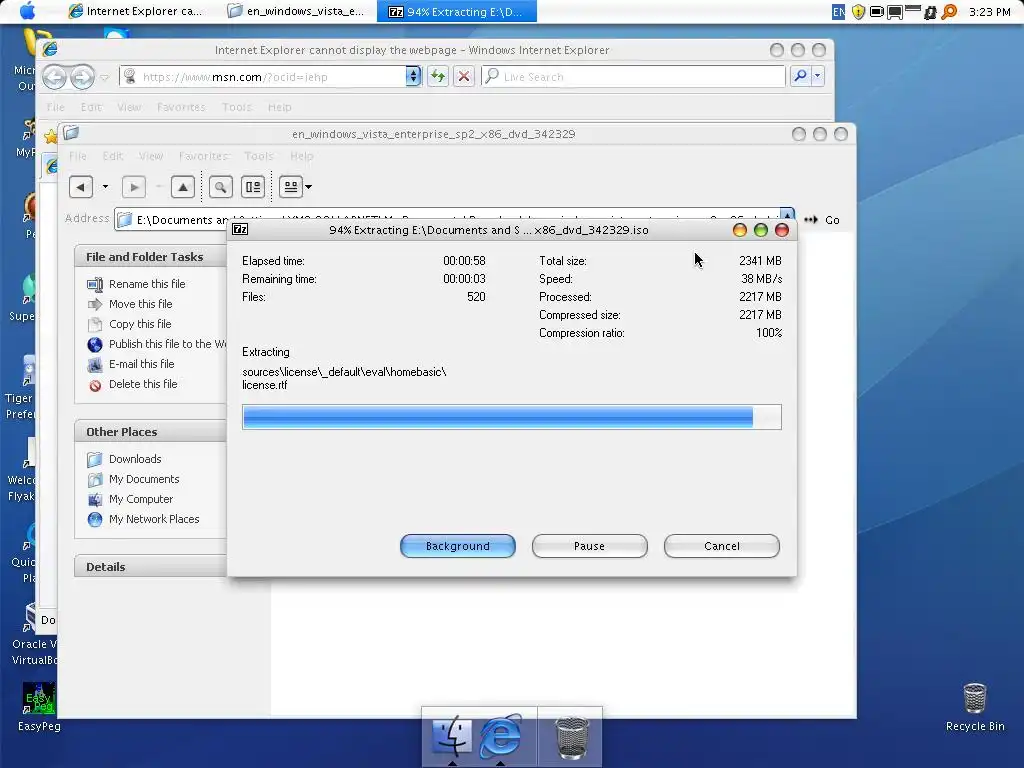Click Go next to Explorer address bar
The image size is (1024, 768).
(x=822, y=220)
